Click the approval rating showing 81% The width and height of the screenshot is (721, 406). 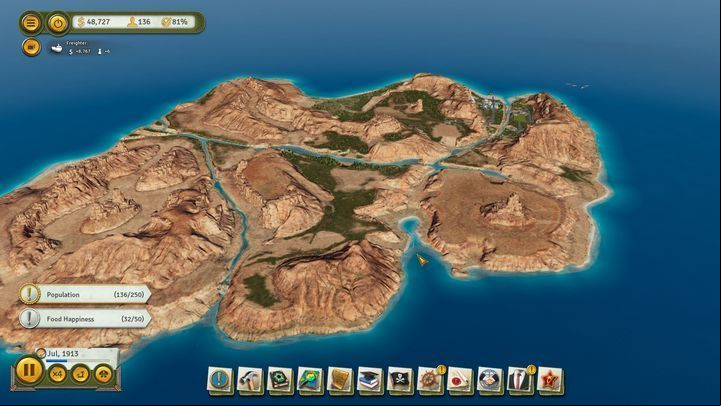tap(175, 22)
